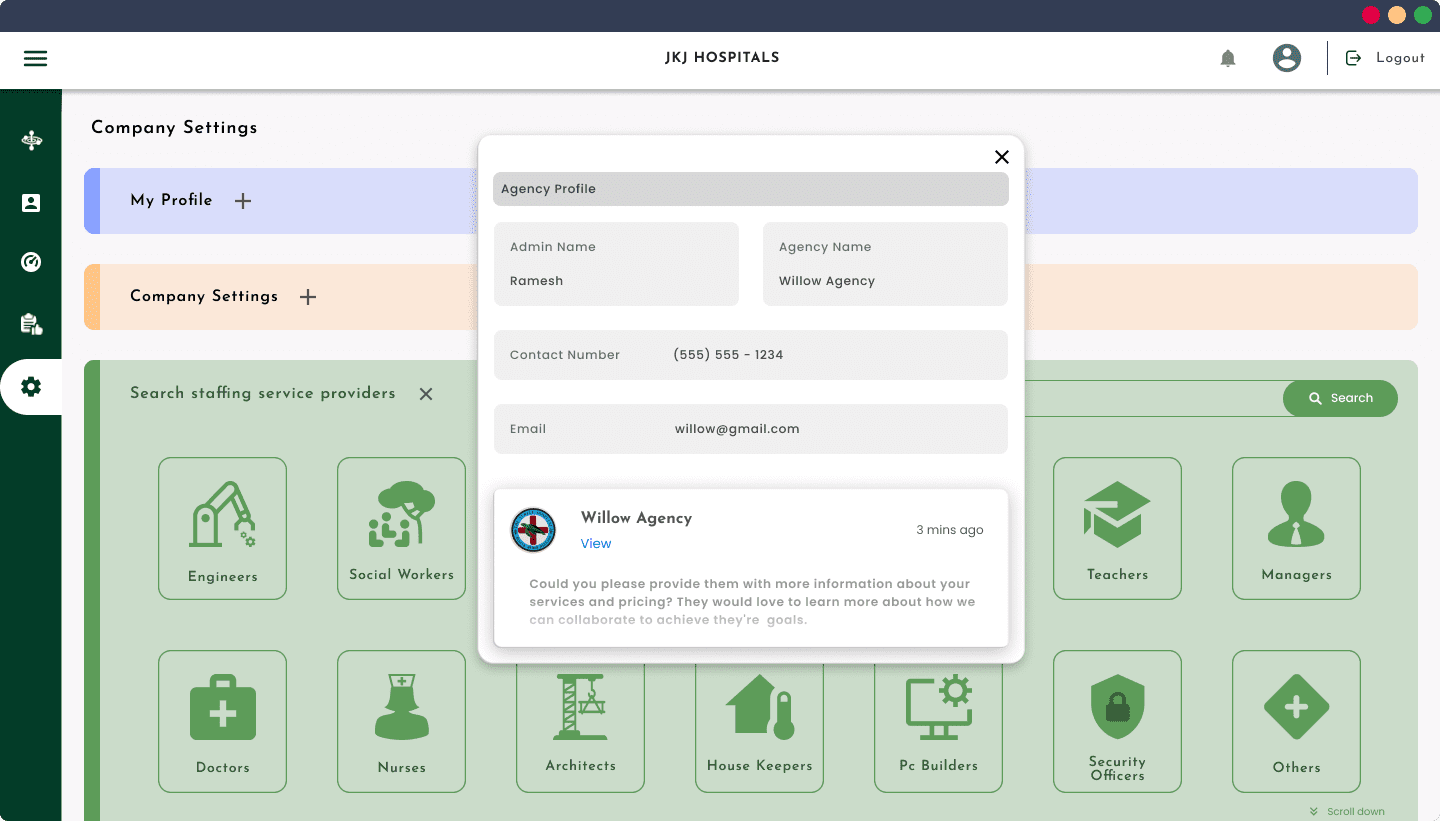Click the Logout button
1440x821 pixels.
click(x=1385, y=58)
